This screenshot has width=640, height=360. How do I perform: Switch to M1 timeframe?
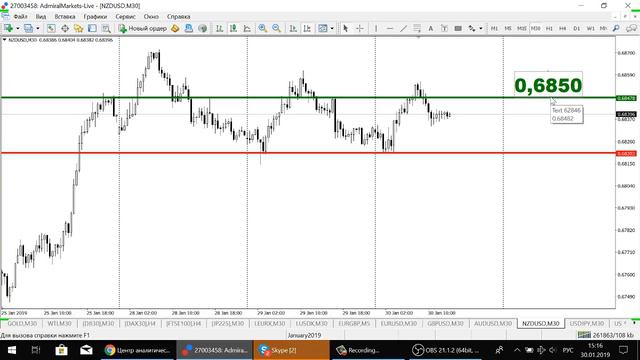point(494,29)
